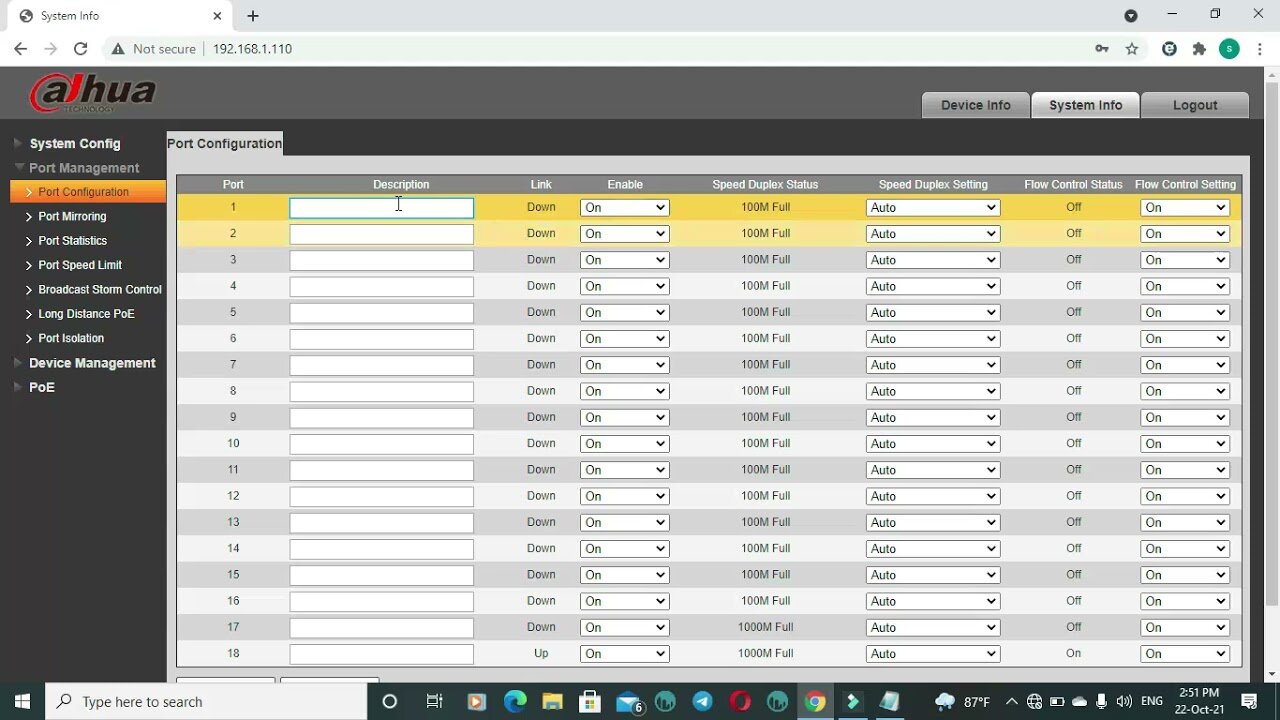Expand the PoE sidebar section
This screenshot has width=1280, height=720.
coord(41,387)
